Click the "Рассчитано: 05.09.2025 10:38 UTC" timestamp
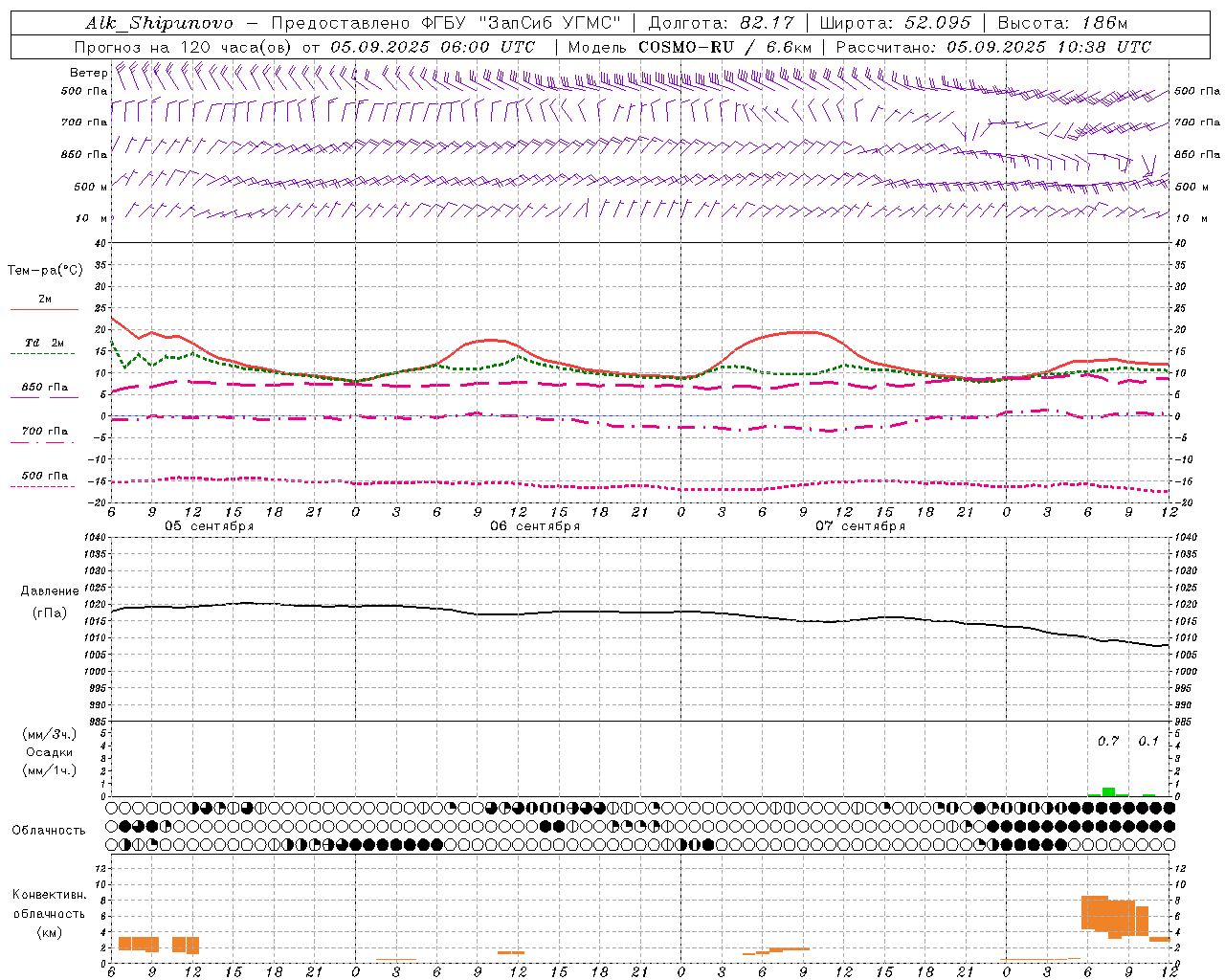 point(993,47)
